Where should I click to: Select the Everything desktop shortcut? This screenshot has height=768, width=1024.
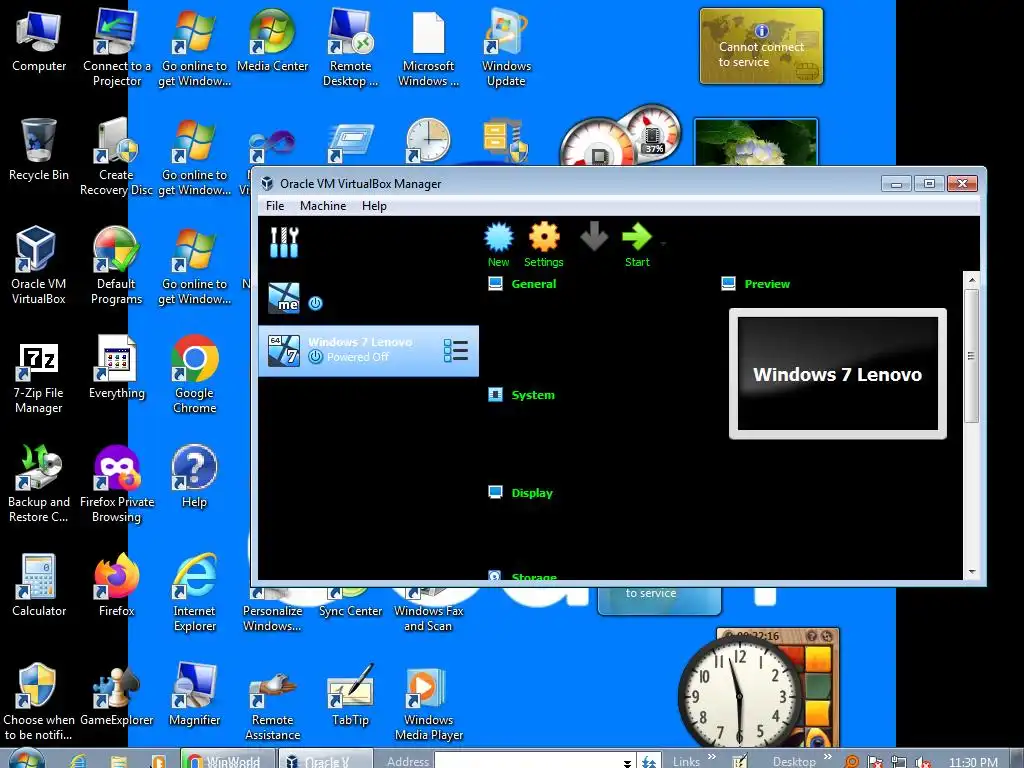point(117,367)
